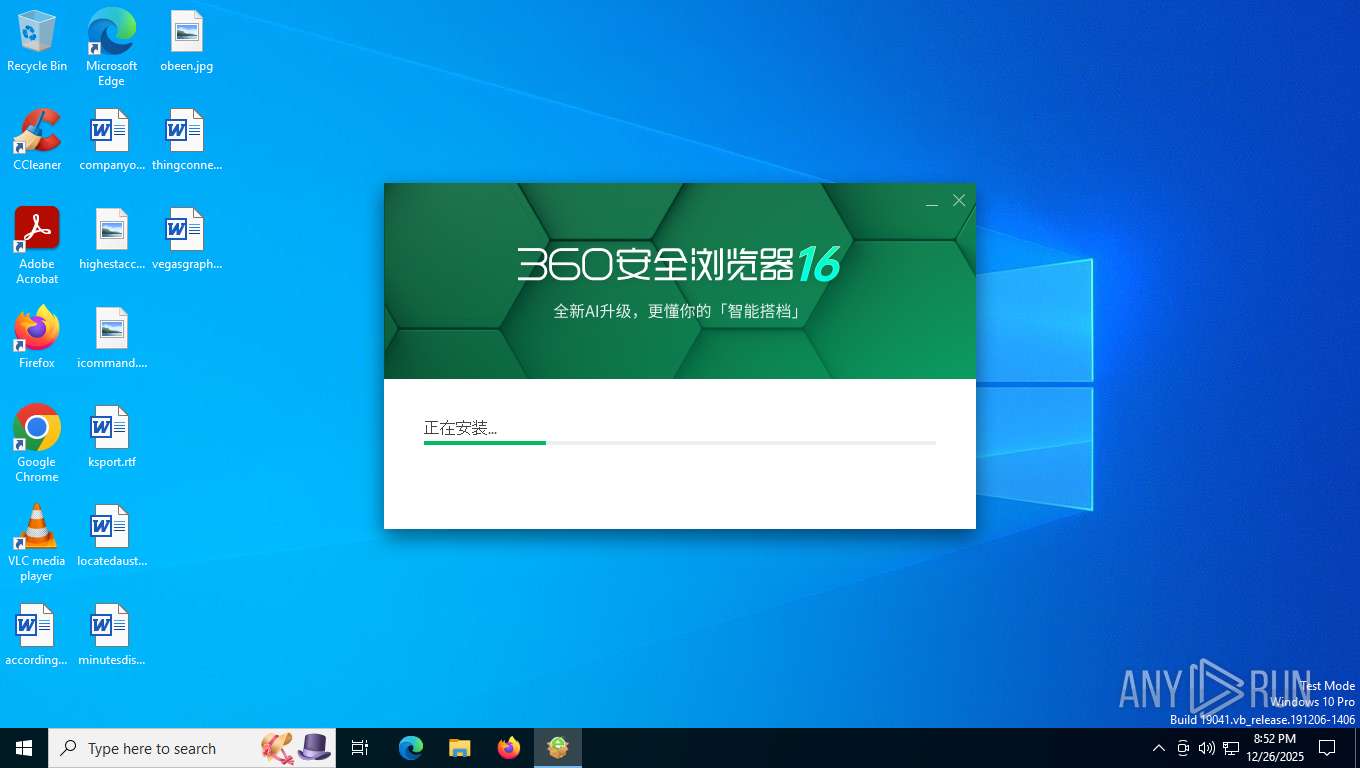Show hidden system tray icons
This screenshot has height=768, width=1360.
coord(1158,748)
